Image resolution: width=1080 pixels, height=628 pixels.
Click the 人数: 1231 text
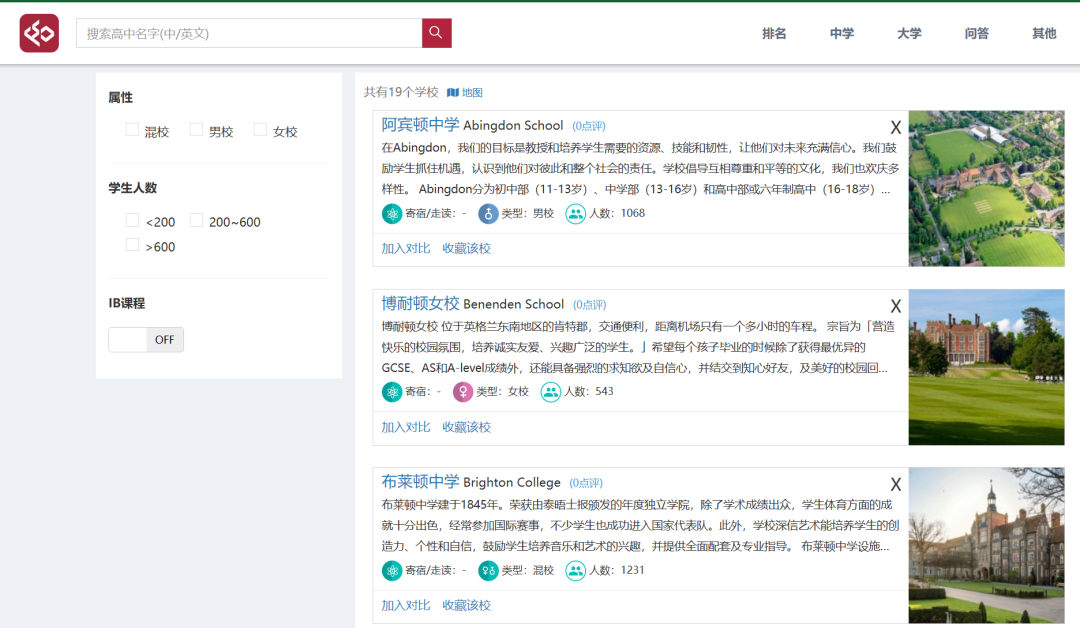(x=617, y=570)
